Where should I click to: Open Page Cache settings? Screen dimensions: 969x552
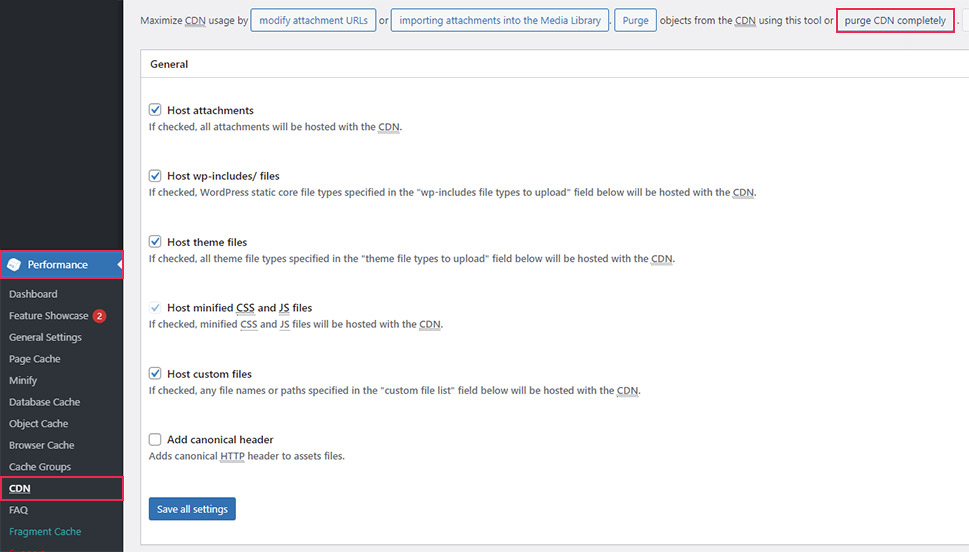(x=35, y=359)
